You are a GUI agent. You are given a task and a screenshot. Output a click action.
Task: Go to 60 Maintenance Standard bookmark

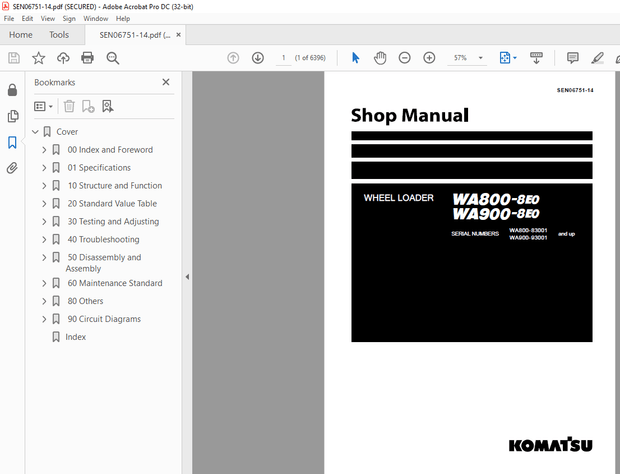coord(115,283)
